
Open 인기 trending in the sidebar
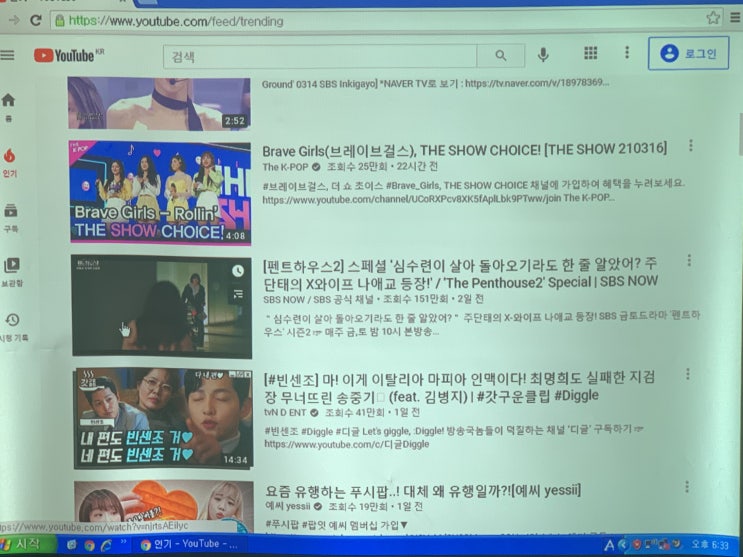pyautogui.click(x=9, y=163)
